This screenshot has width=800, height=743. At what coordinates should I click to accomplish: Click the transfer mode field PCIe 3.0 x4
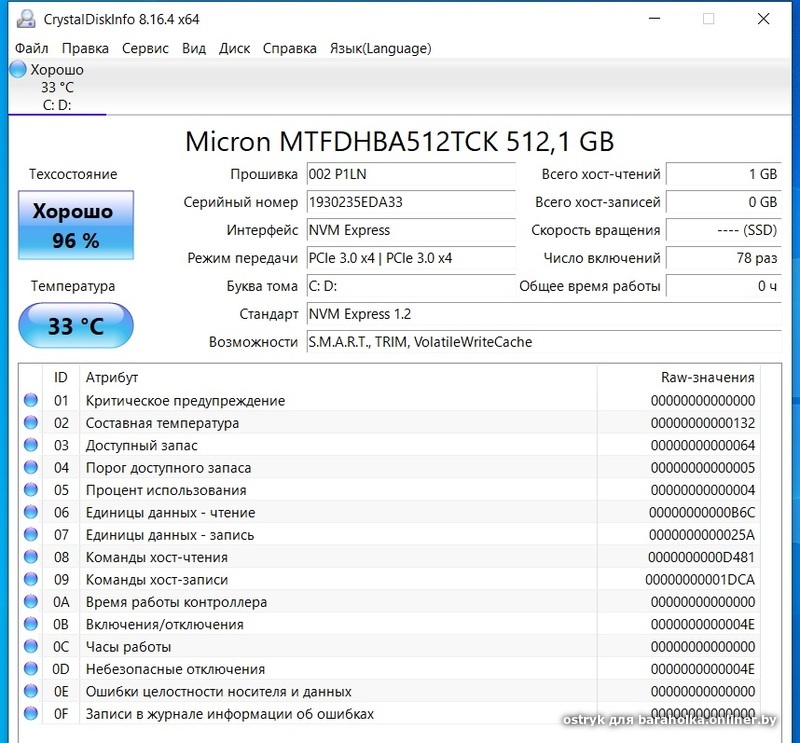click(x=411, y=258)
